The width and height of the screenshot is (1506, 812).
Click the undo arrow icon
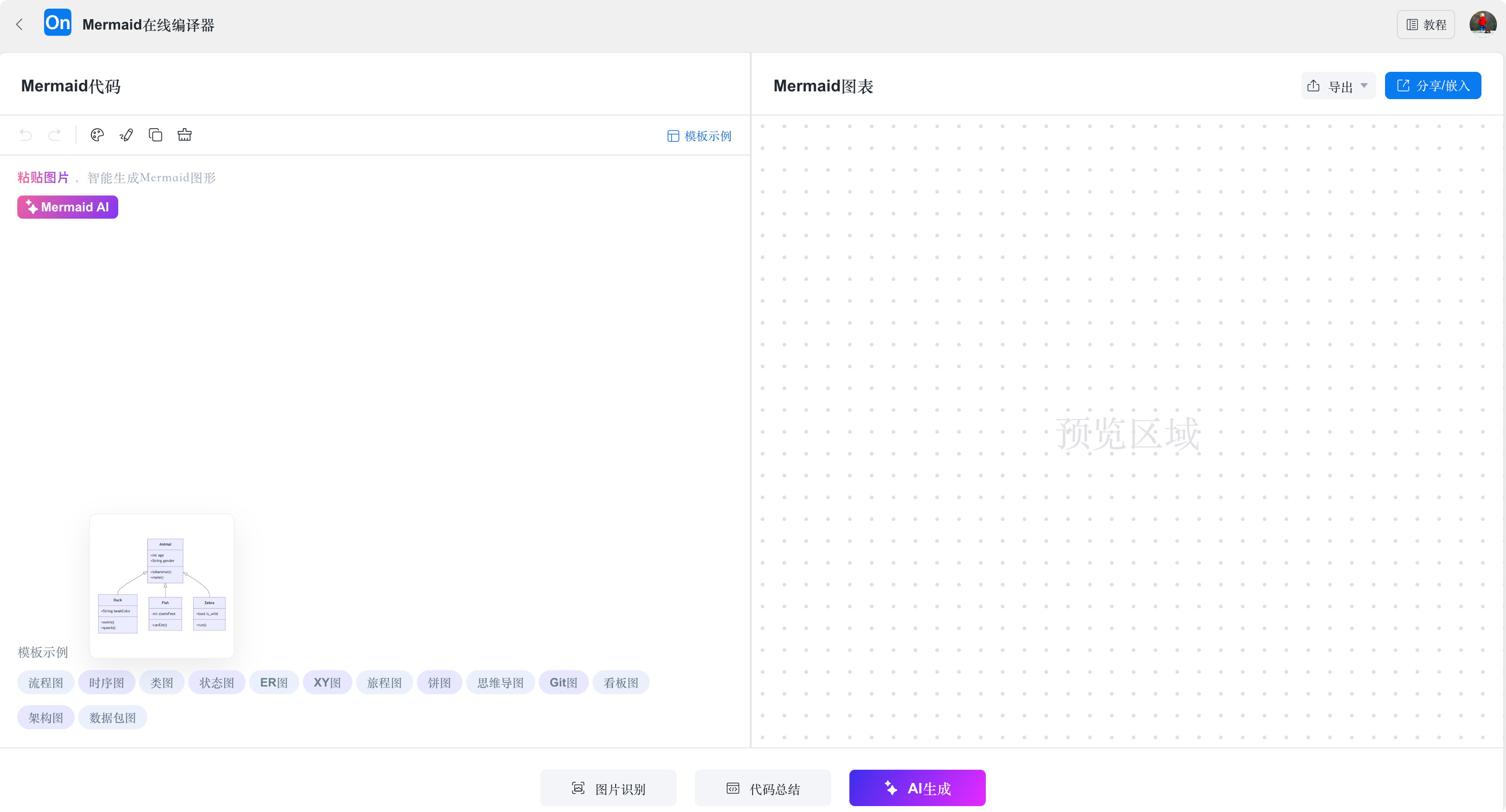(26, 135)
